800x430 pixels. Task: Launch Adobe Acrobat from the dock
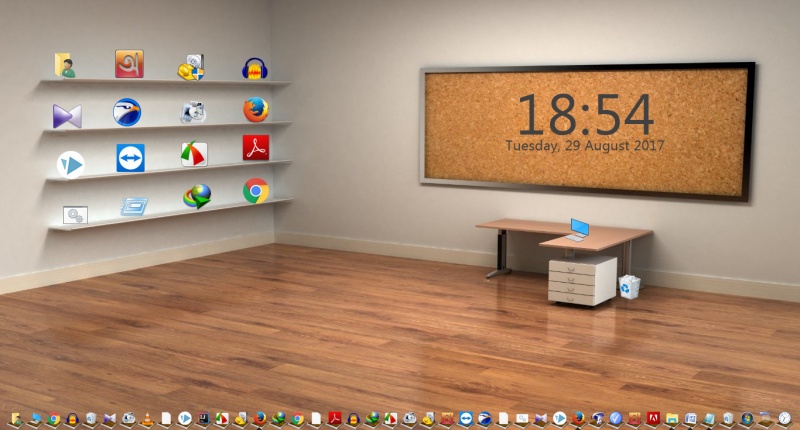[x=334, y=418]
